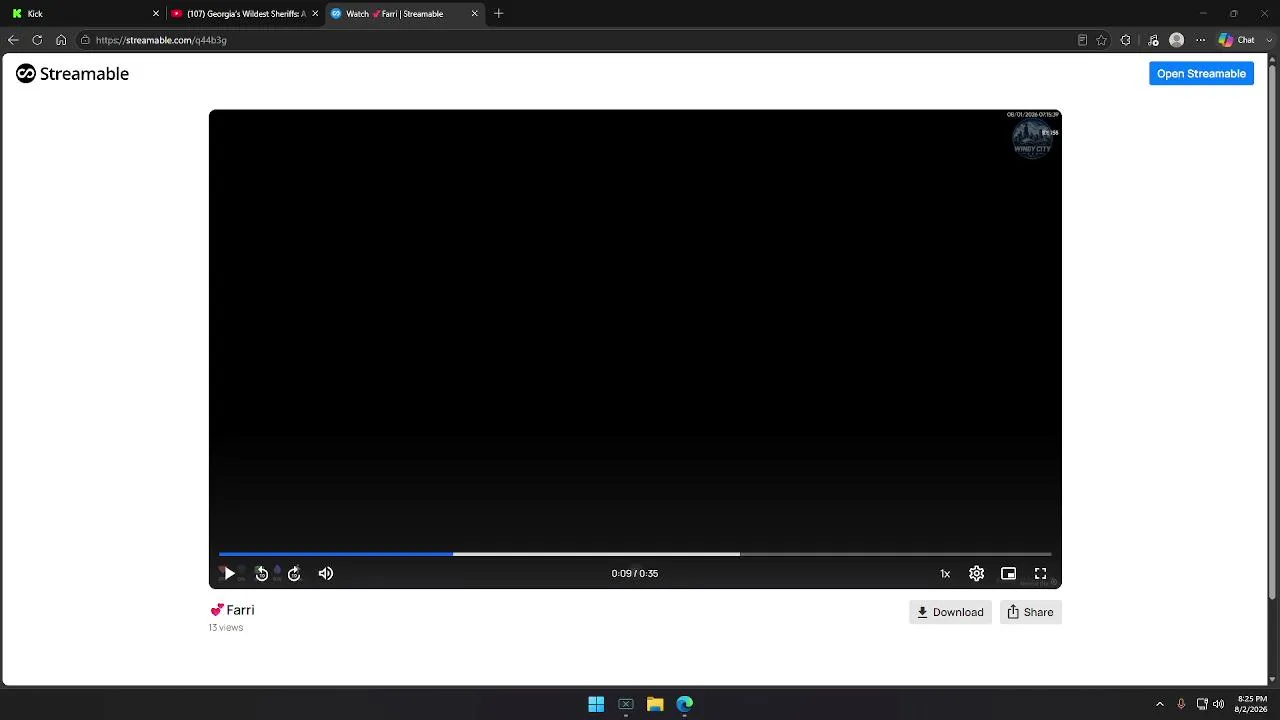Screen dimensions: 1280x720
Task: Switch to Georgia's Wildest Sheriffs tab
Action: [243, 13]
